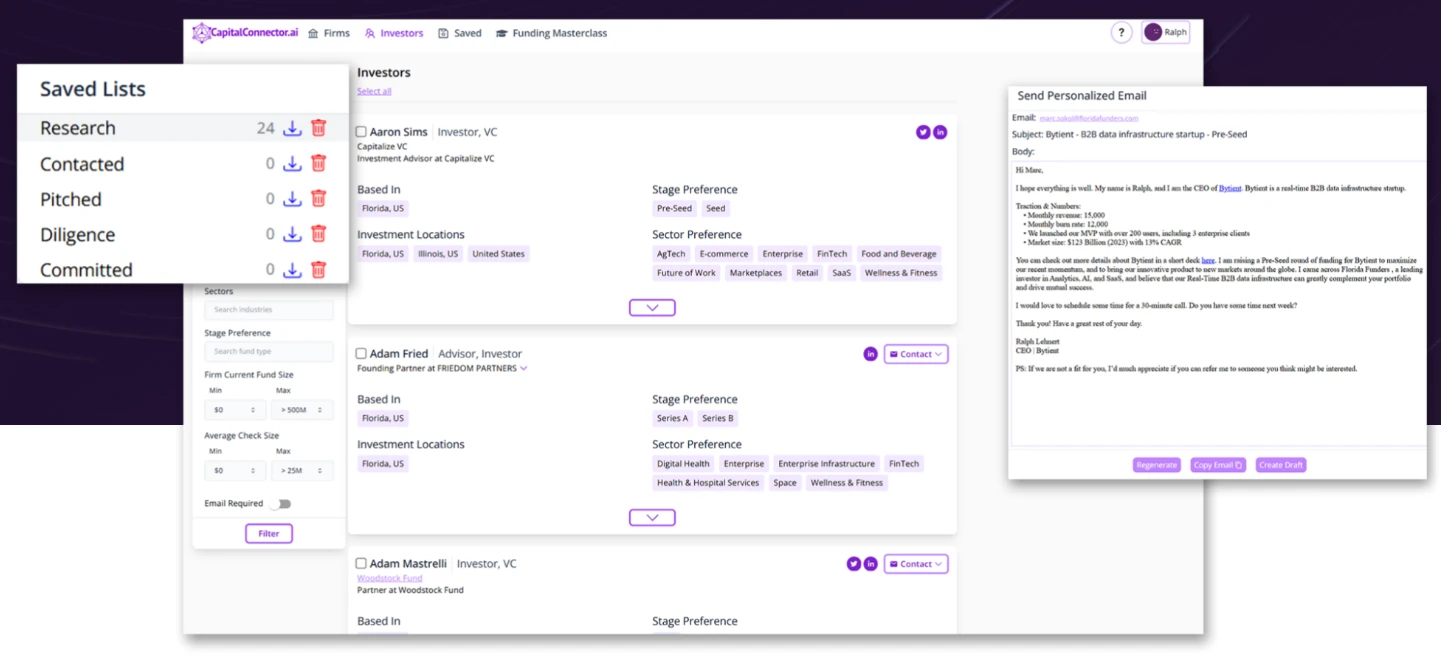The height and width of the screenshot is (658, 1441).
Task: Click Regenerate in email panel
Action: pos(1157,465)
